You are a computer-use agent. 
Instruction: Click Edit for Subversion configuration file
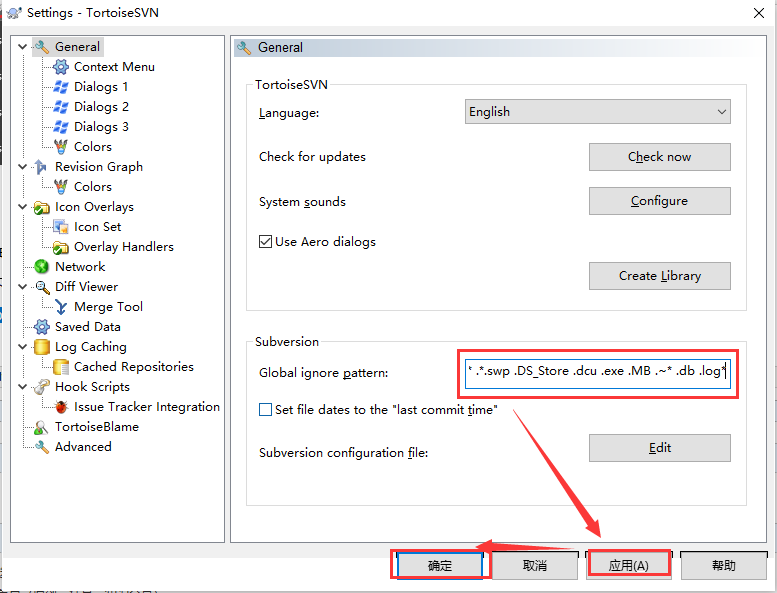click(x=660, y=448)
